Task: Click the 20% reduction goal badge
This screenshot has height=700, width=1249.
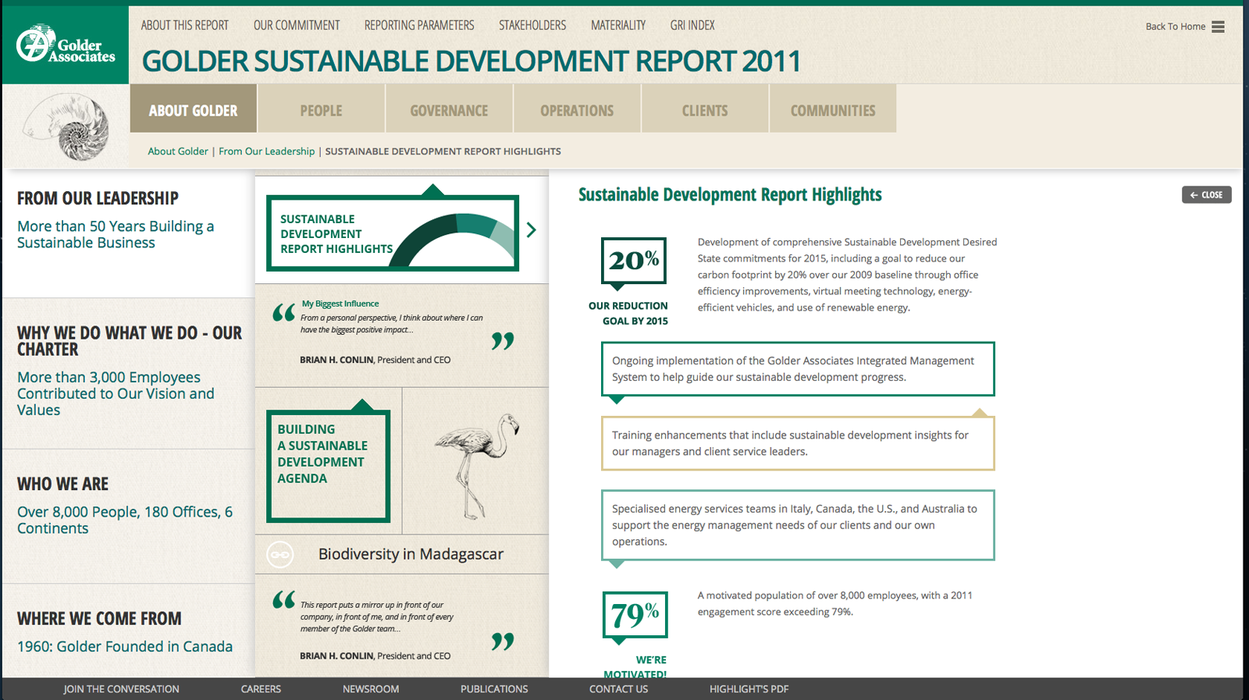Action: pos(634,261)
